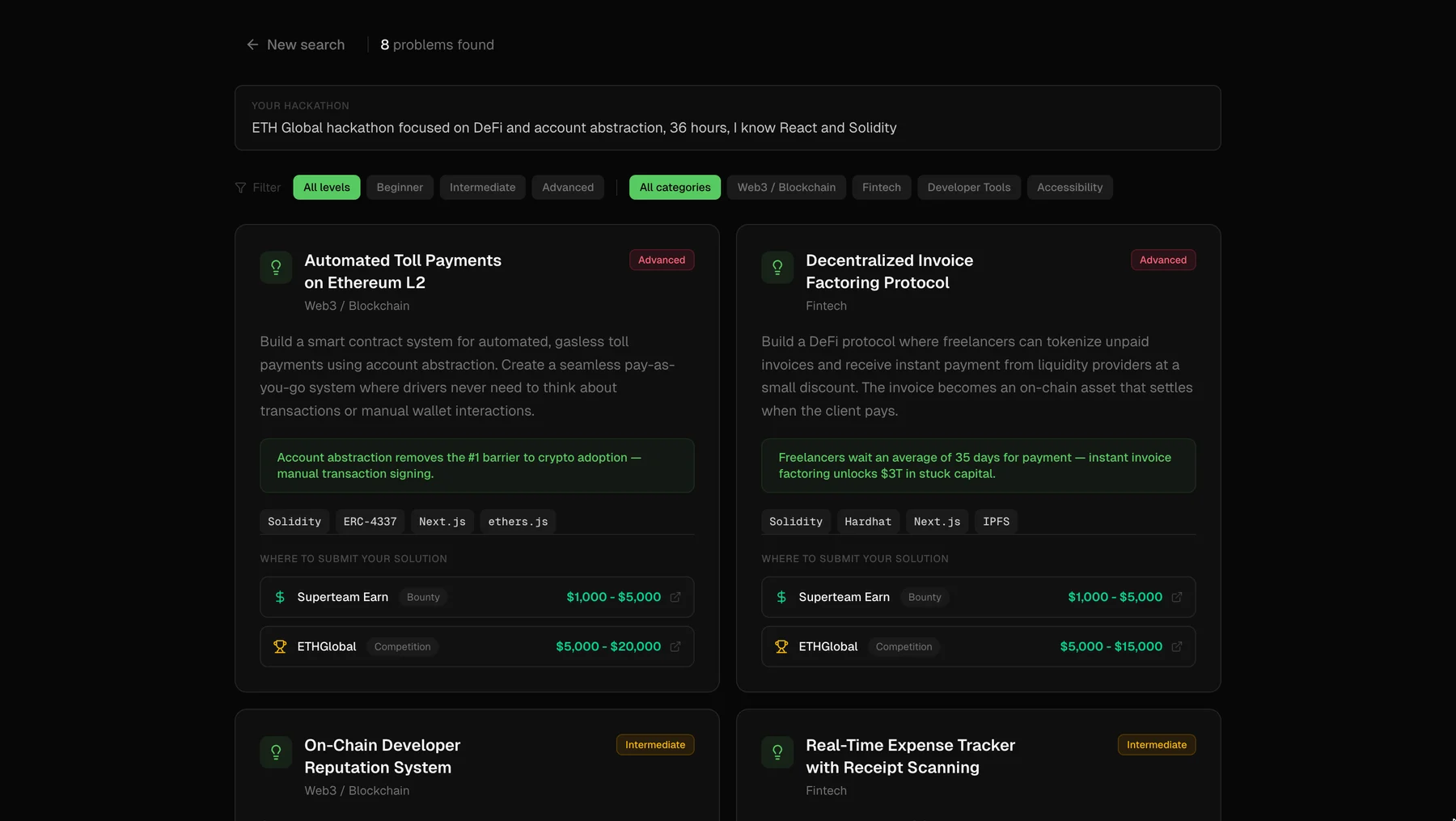Click the ethers.js tech tag

(x=518, y=522)
